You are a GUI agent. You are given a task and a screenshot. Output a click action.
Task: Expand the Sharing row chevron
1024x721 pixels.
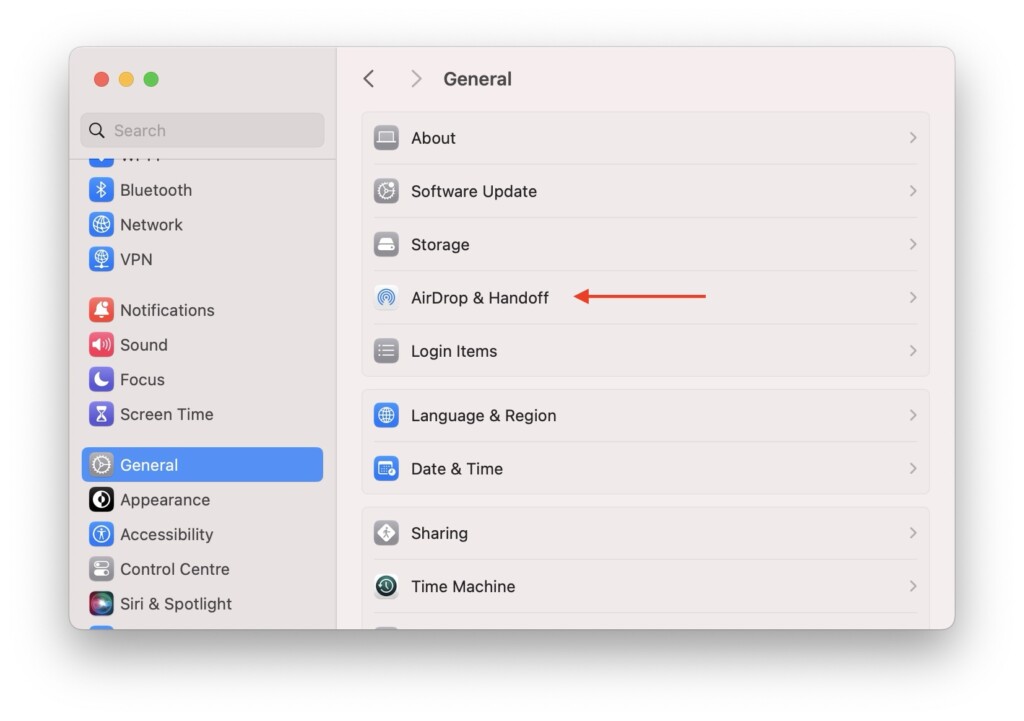click(x=913, y=533)
